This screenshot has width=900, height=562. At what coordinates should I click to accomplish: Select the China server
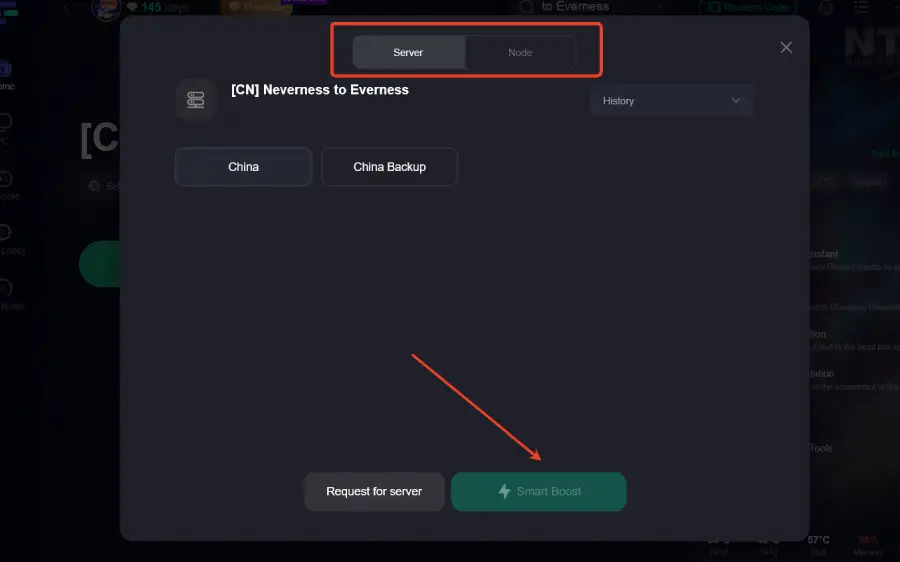[243, 167]
